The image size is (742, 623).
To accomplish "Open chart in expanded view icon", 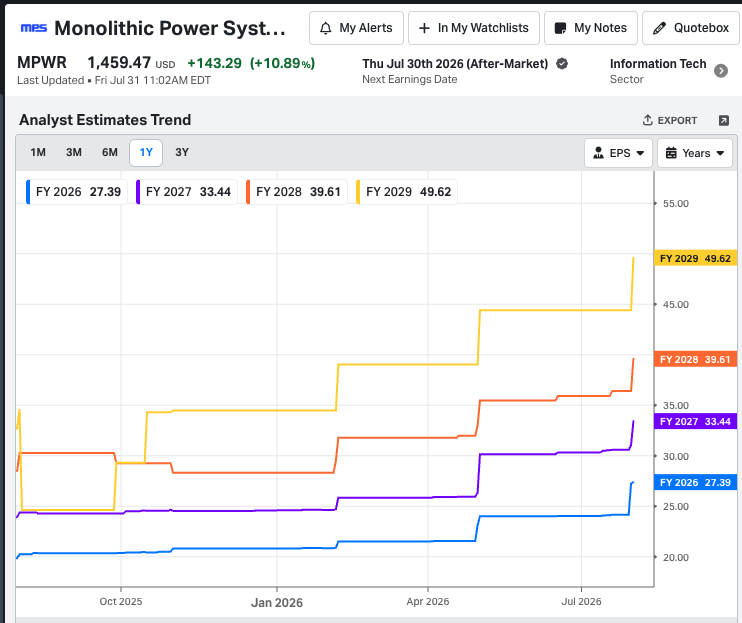I will pyautogui.click(x=724, y=120).
